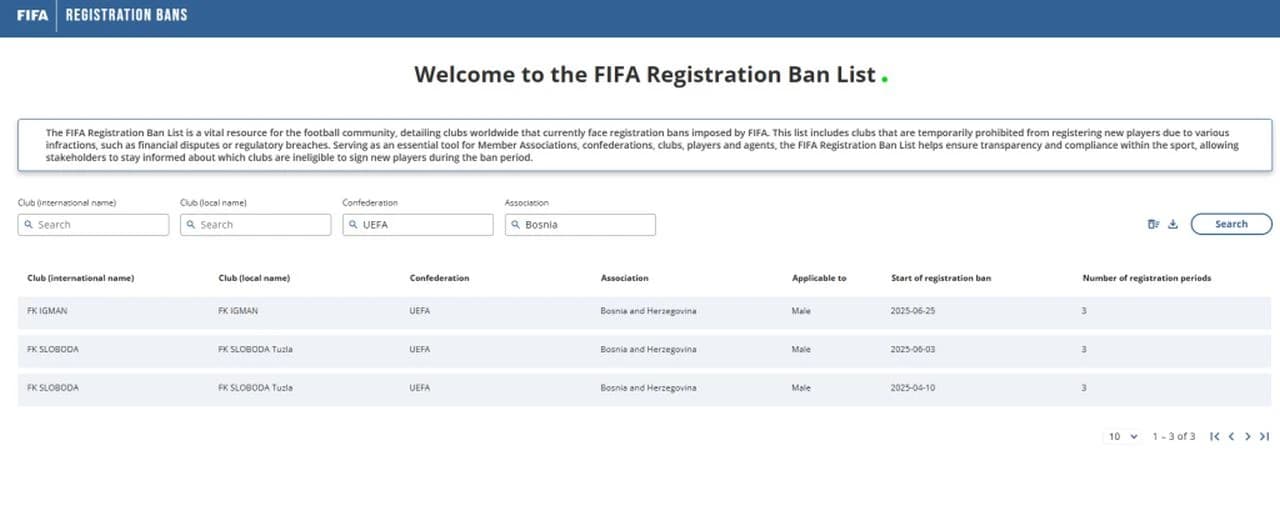Click the search icon in Confederation field
Screen dimensions: 1280x516
(x=353, y=225)
